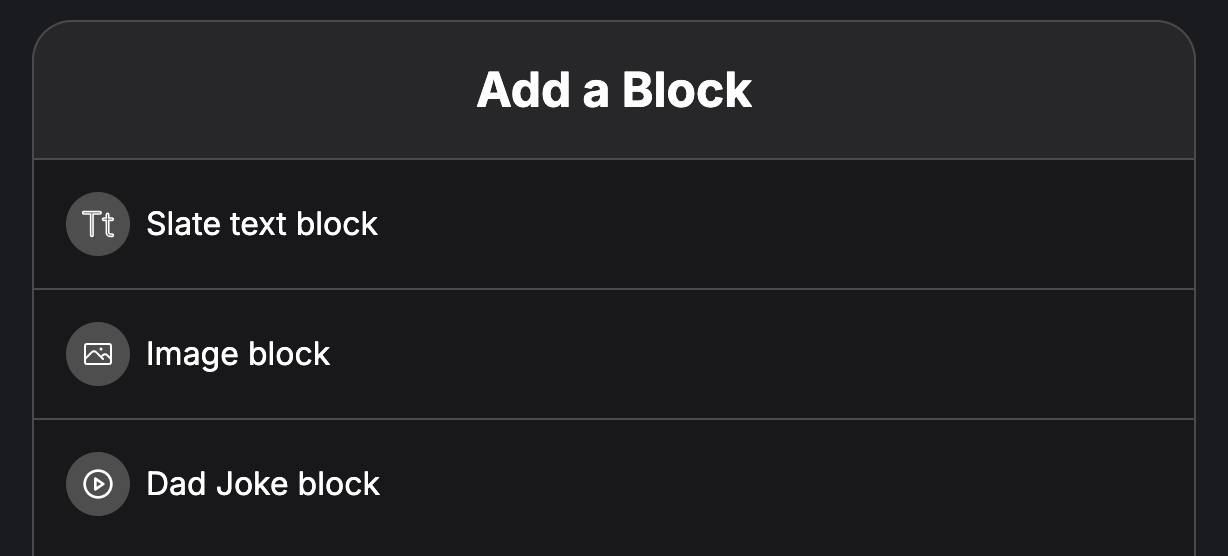Click empty space in the Image block row
Image resolution: width=1228 pixels, height=556 pixels.
coord(760,354)
